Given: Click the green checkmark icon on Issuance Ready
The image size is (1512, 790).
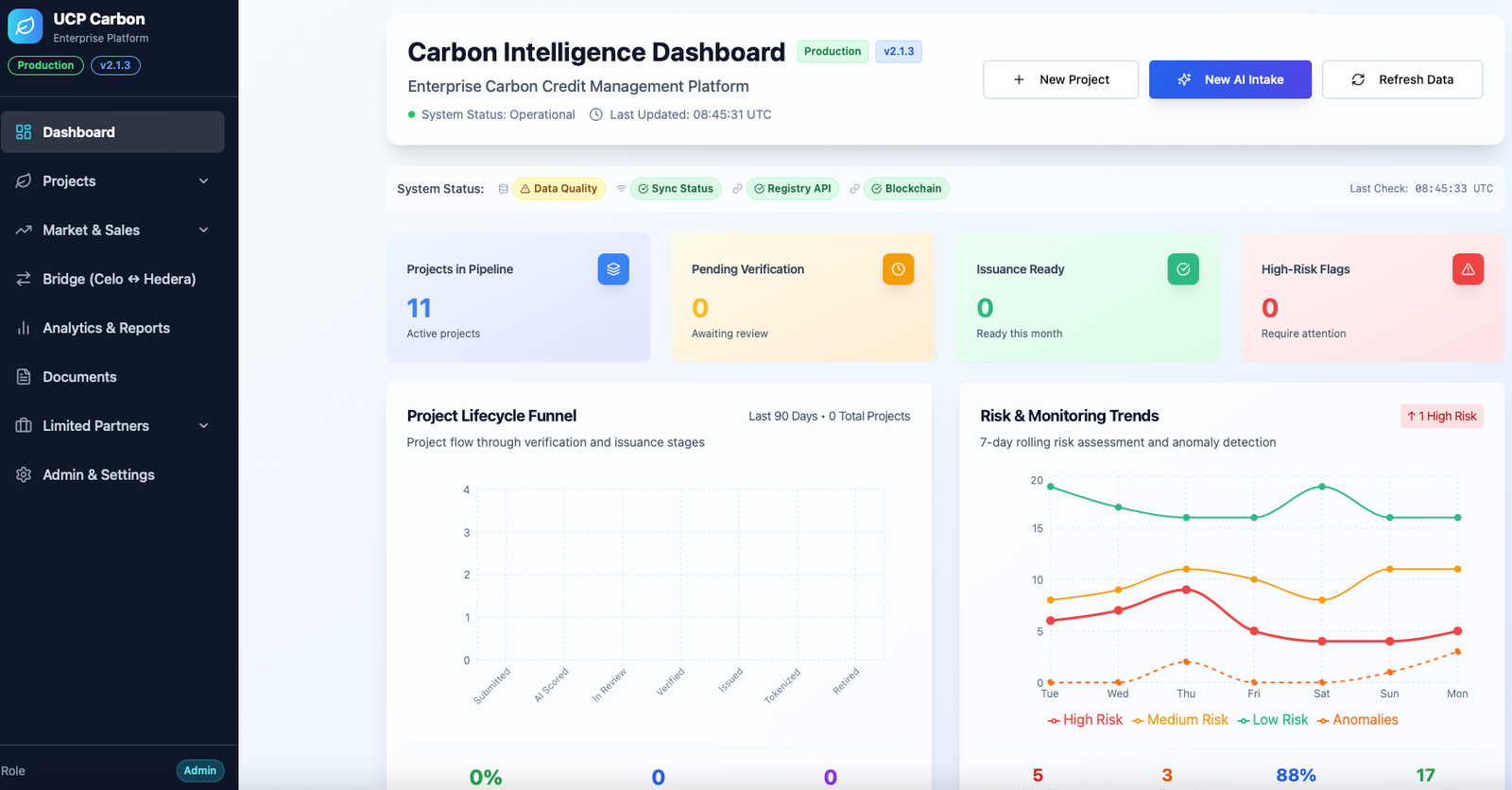Looking at the screenshot, I should (1183, 269).
